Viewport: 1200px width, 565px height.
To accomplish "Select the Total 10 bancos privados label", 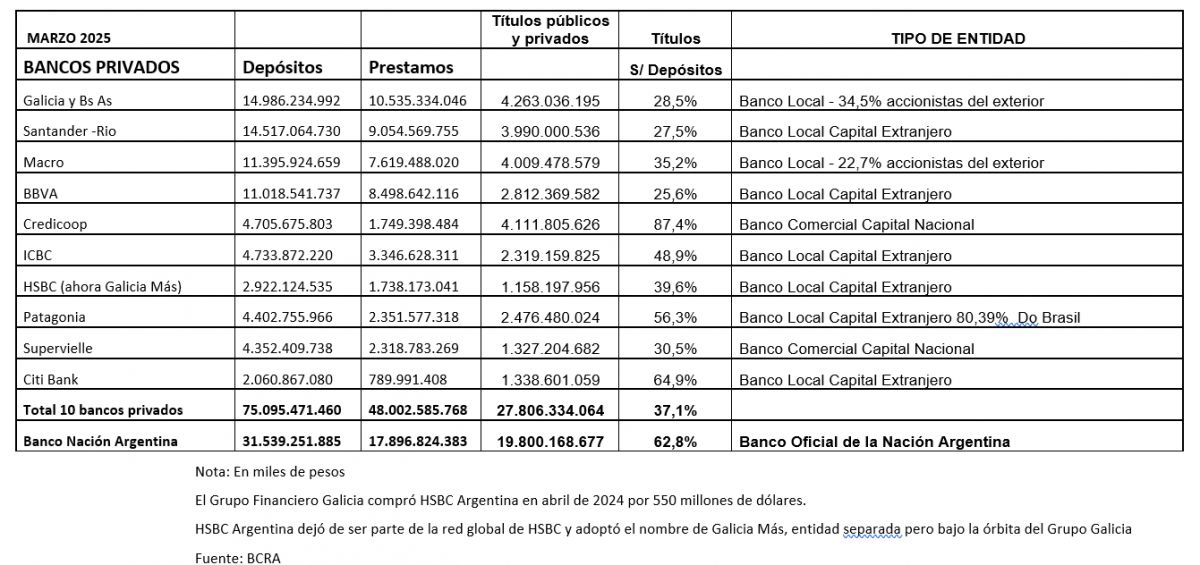I will 104,410.
